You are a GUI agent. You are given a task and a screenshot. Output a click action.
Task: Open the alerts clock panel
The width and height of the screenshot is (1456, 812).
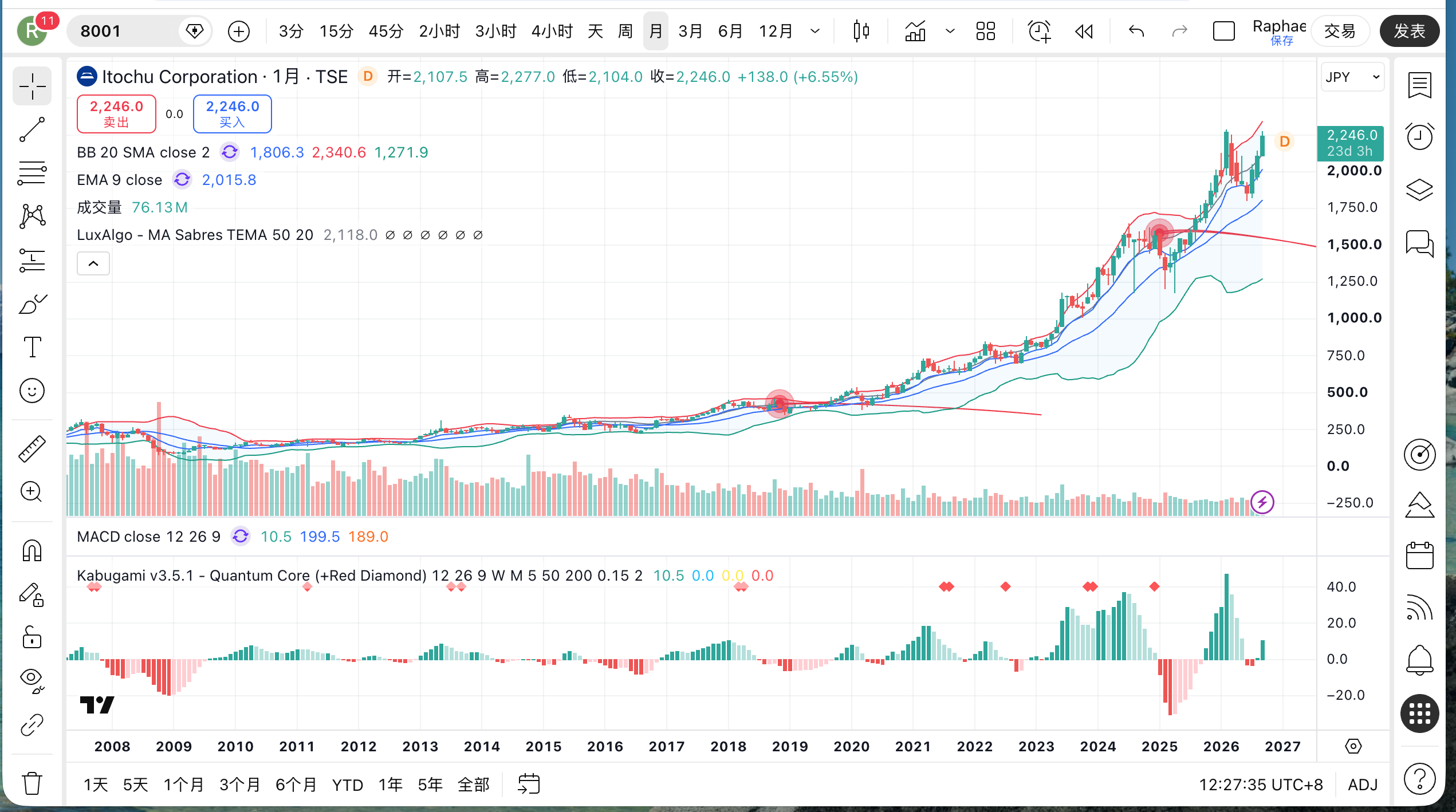coord(1420,137)
